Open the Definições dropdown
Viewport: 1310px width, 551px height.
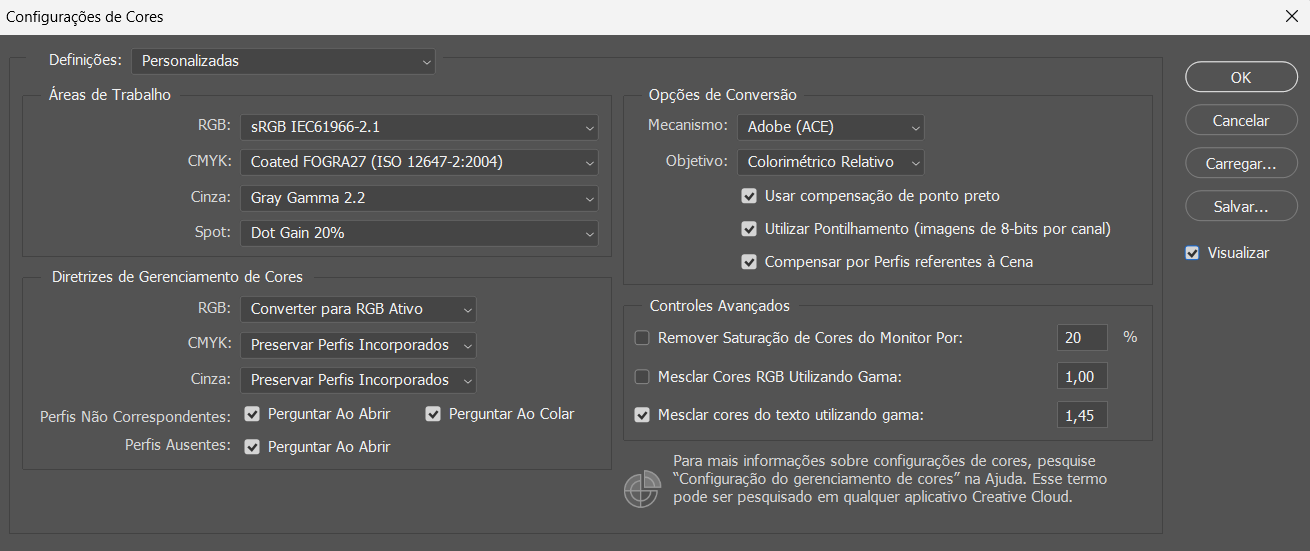(x=284, y=61)
